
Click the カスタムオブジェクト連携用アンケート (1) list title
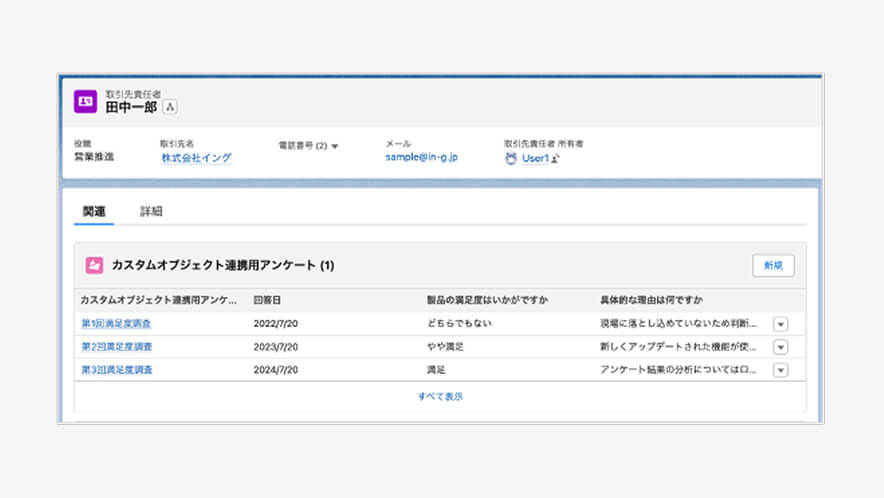point(223,266)
